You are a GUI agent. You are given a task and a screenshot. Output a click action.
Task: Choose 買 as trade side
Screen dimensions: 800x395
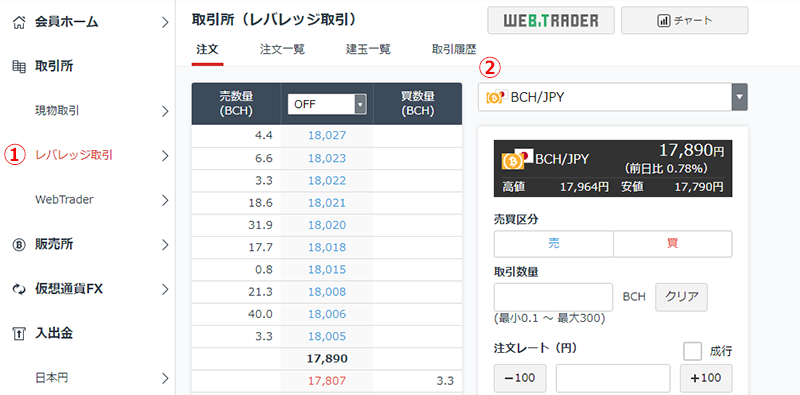point(672,244)
